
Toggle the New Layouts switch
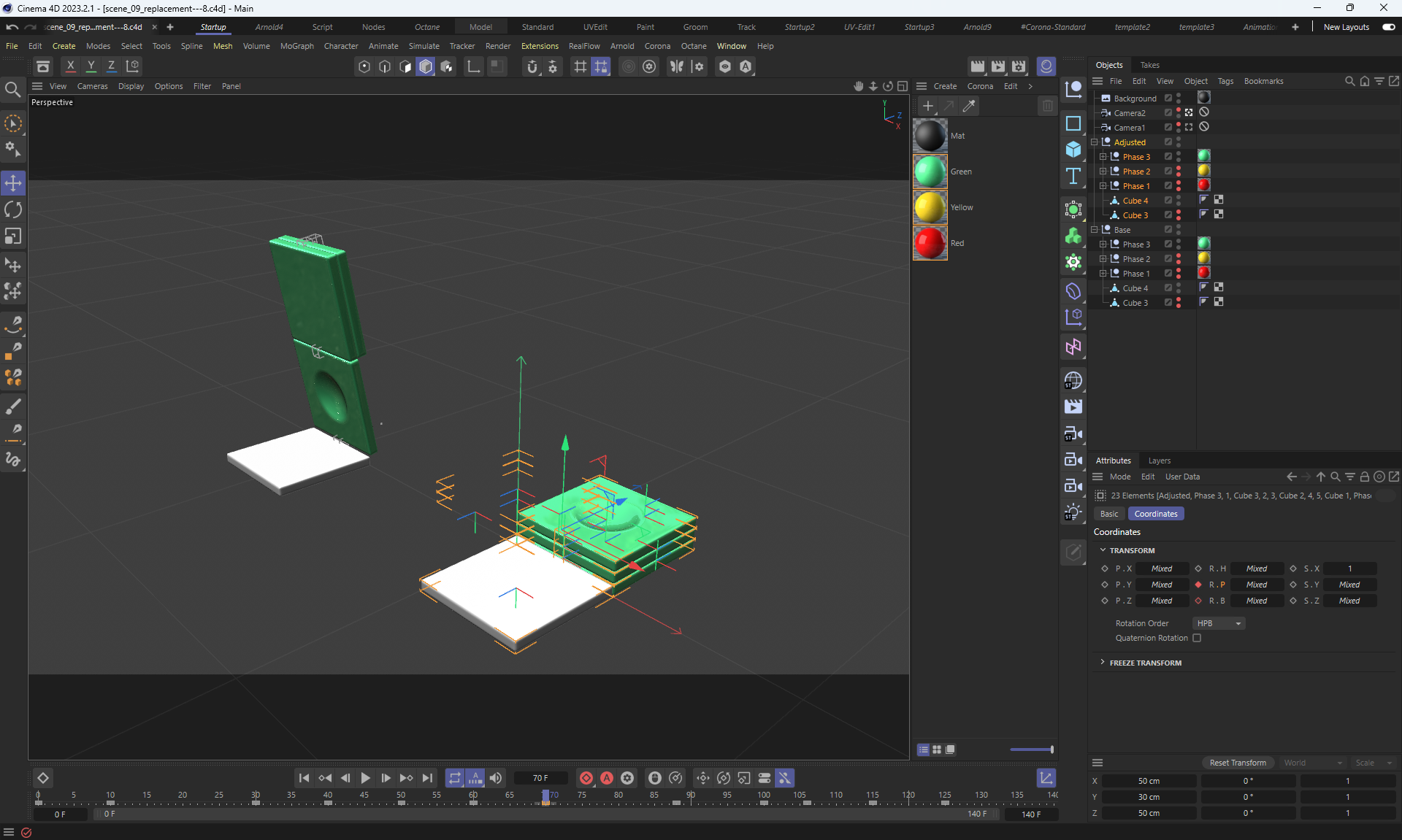point(1388,27)
